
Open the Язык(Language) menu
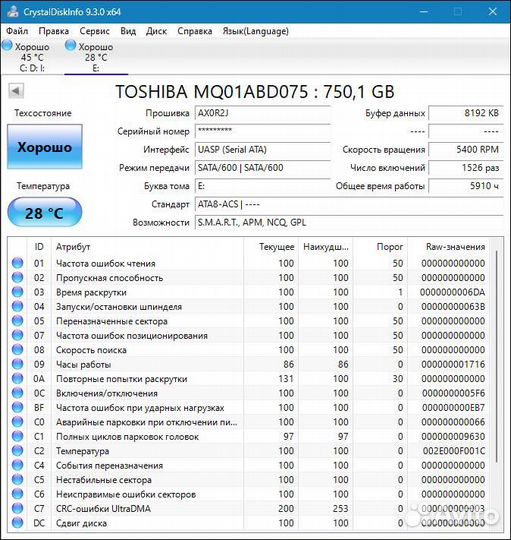tap(256, 31)
